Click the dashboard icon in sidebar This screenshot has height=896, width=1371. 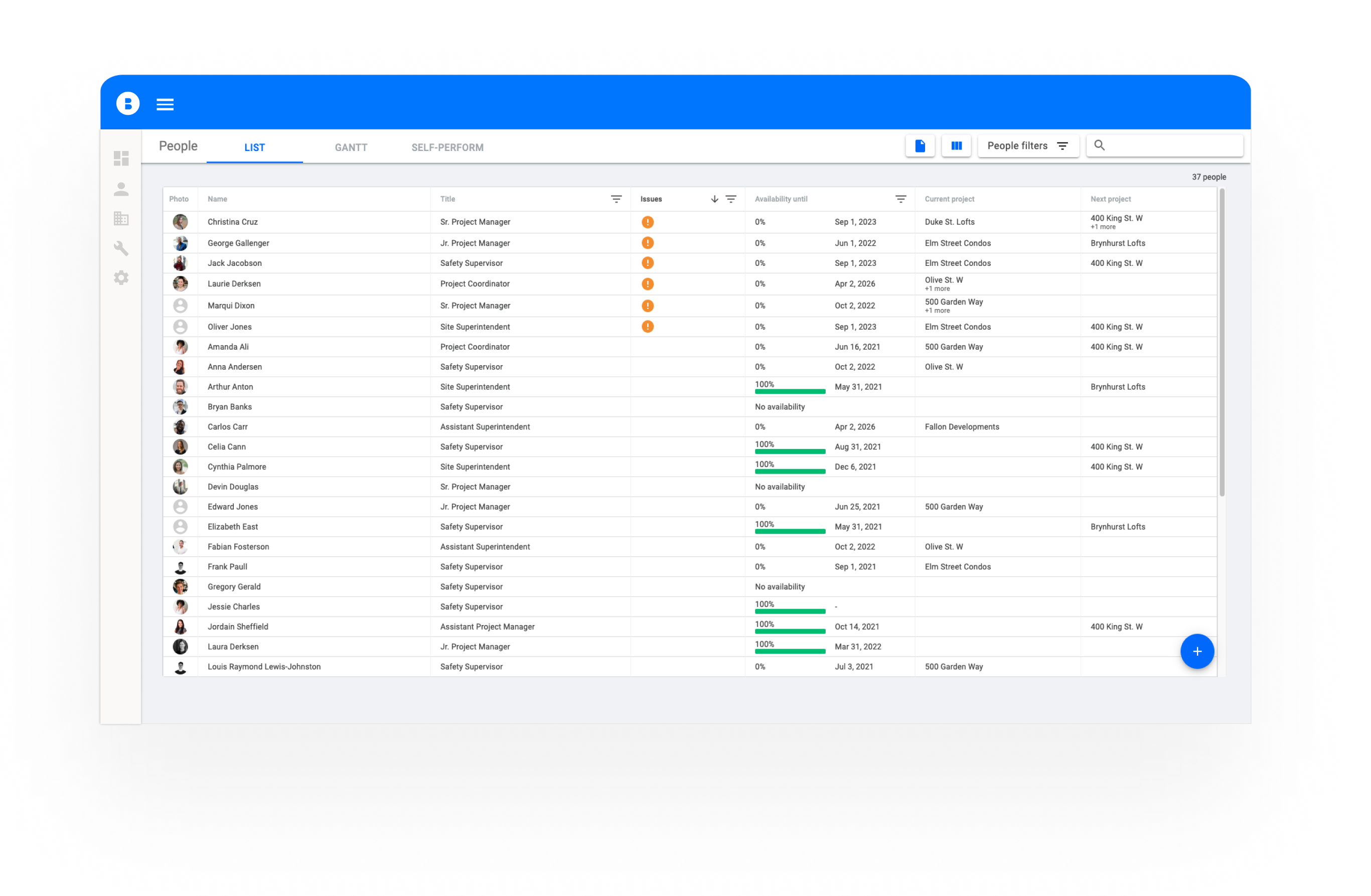pos(121,159)
